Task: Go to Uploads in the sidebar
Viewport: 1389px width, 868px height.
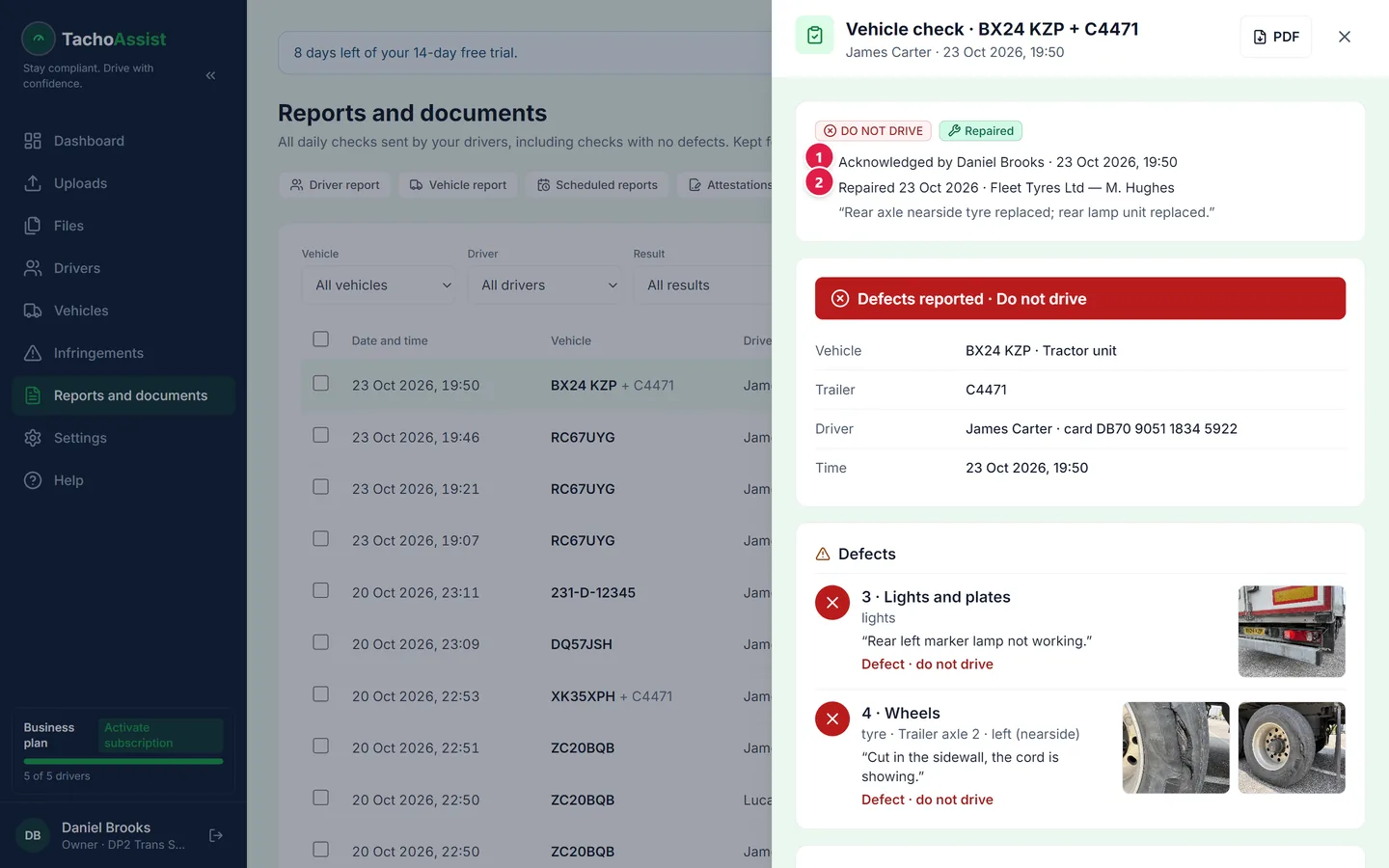Action: pyautogui.click(x=123, y=183)
